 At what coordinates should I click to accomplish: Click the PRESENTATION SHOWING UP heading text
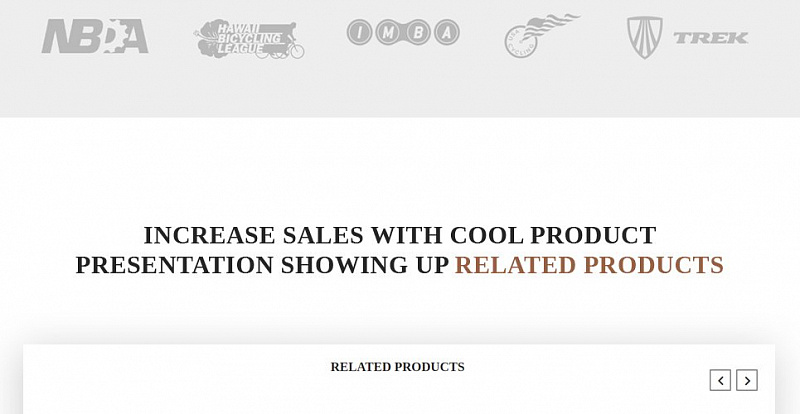tap(262, 265)
